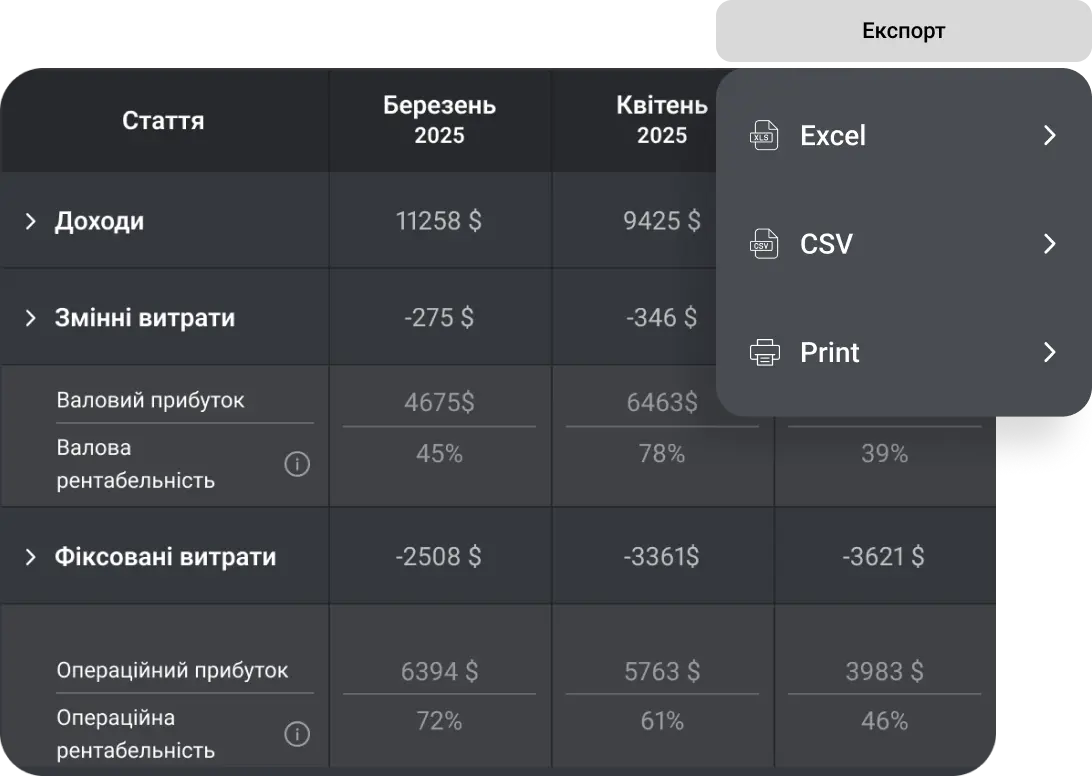Choose the CSV export option
The image size is (1092, 776).
(825, 243)
